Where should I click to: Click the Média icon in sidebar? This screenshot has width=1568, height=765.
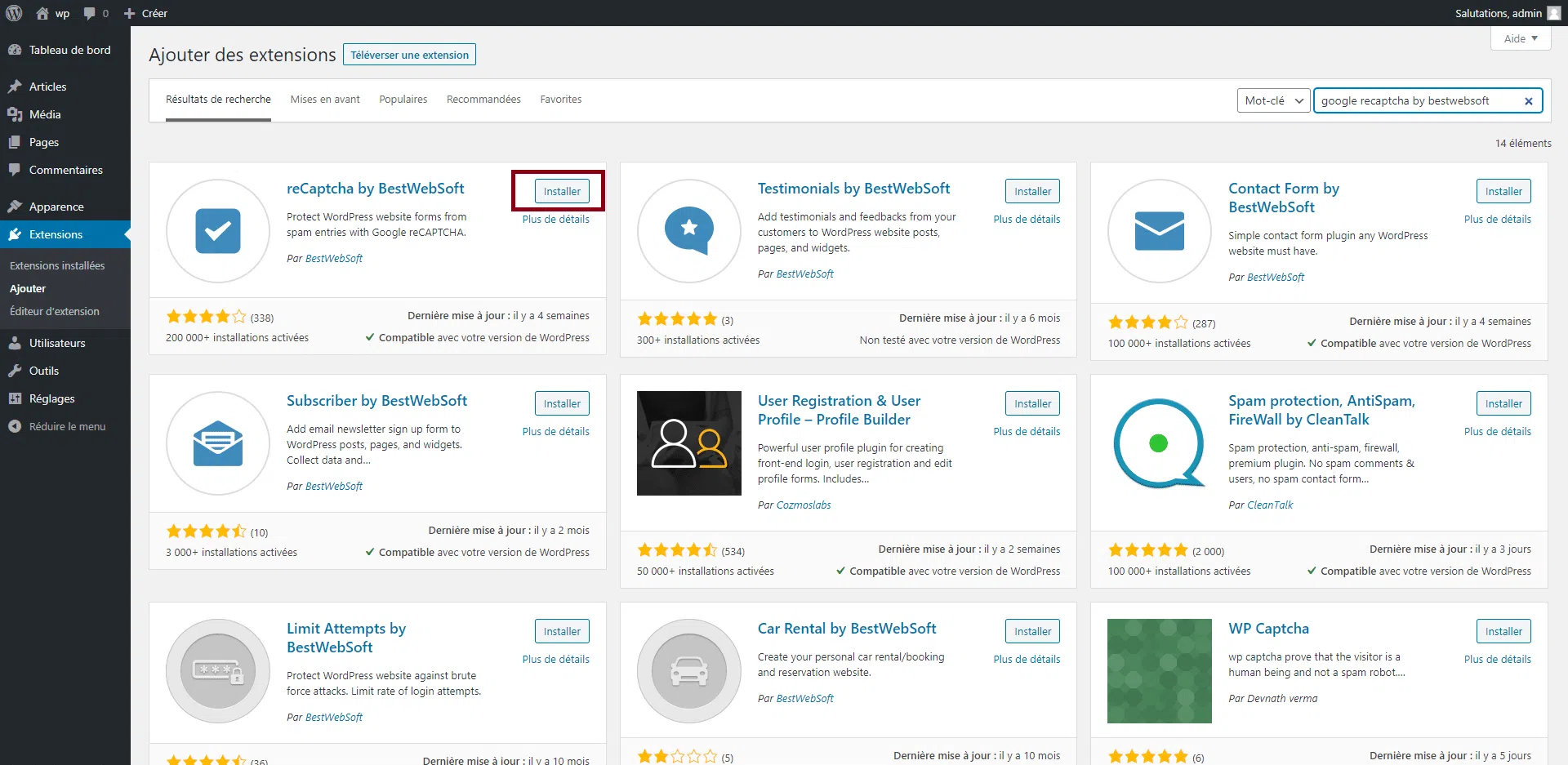[15, 114]
